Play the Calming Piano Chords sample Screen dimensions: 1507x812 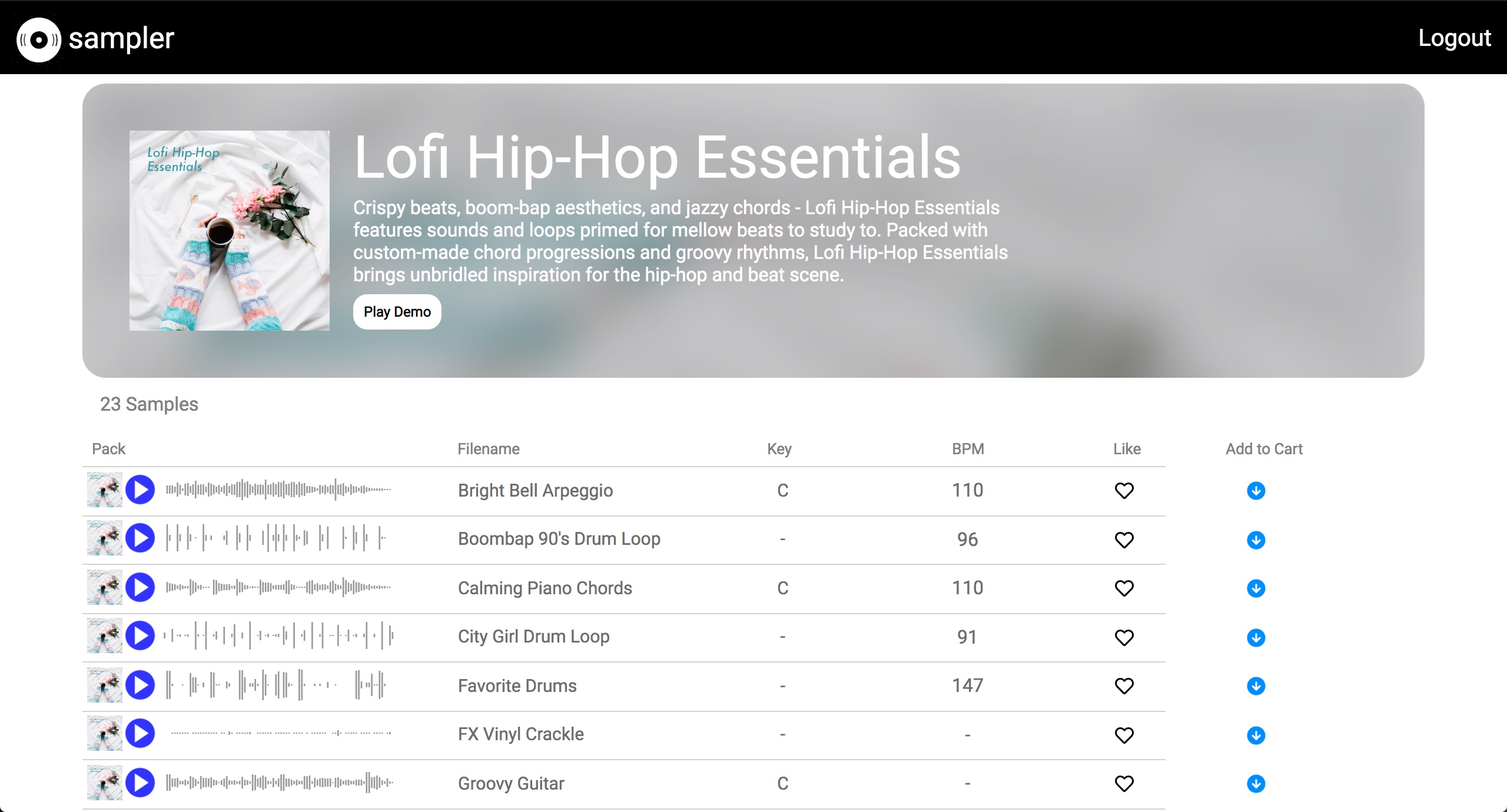pos(140,587)
